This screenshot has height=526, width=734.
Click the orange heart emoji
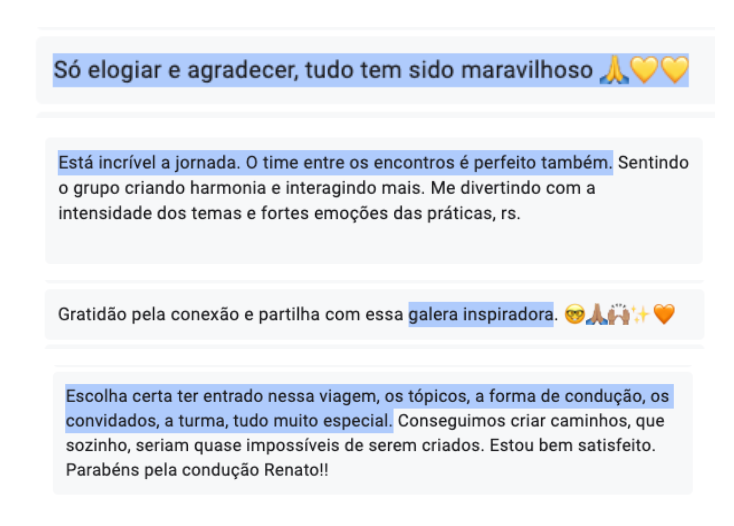tap(664, 316)
